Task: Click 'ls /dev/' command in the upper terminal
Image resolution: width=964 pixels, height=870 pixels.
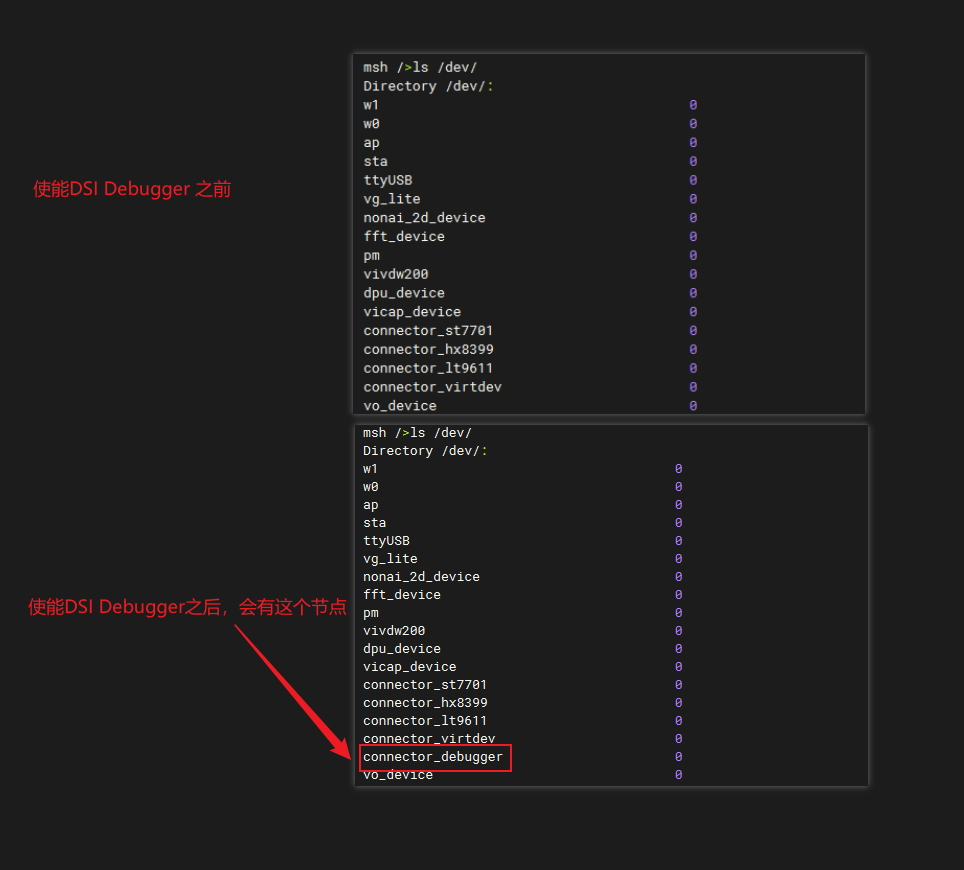Action: [444, 67]
